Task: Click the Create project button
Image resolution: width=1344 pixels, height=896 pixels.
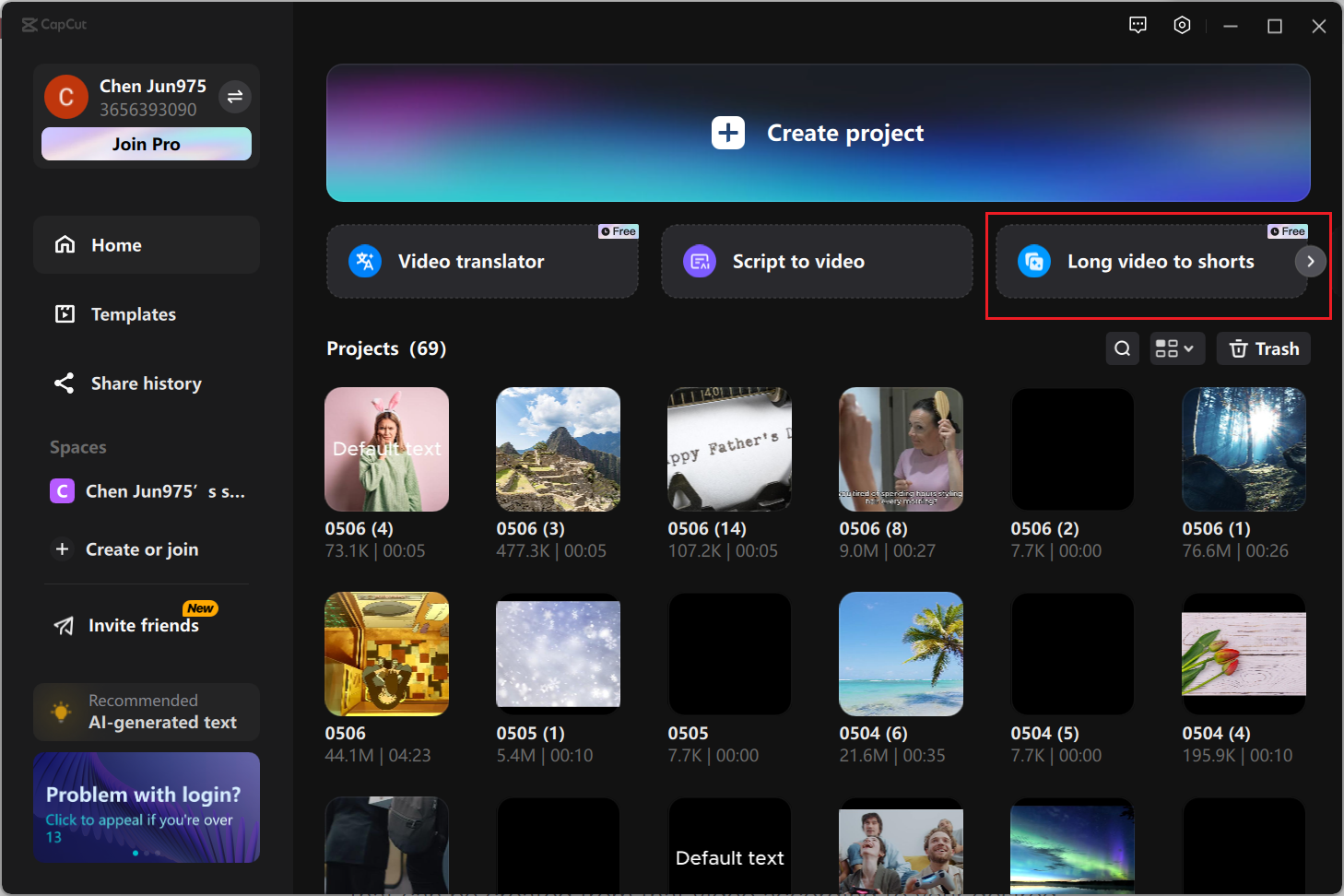Action: tap(818, 133)
